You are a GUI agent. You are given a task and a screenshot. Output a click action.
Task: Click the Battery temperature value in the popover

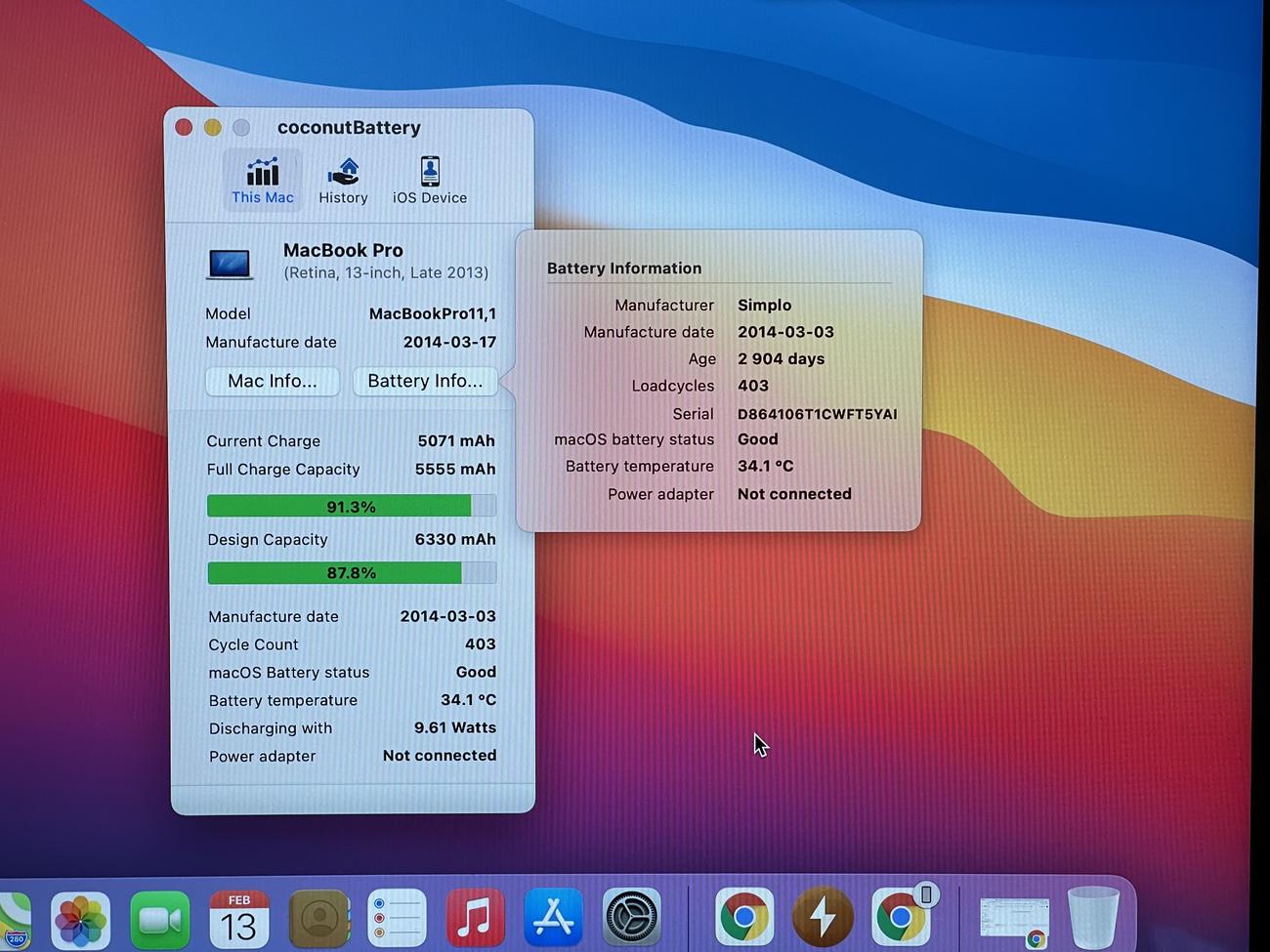766,466
